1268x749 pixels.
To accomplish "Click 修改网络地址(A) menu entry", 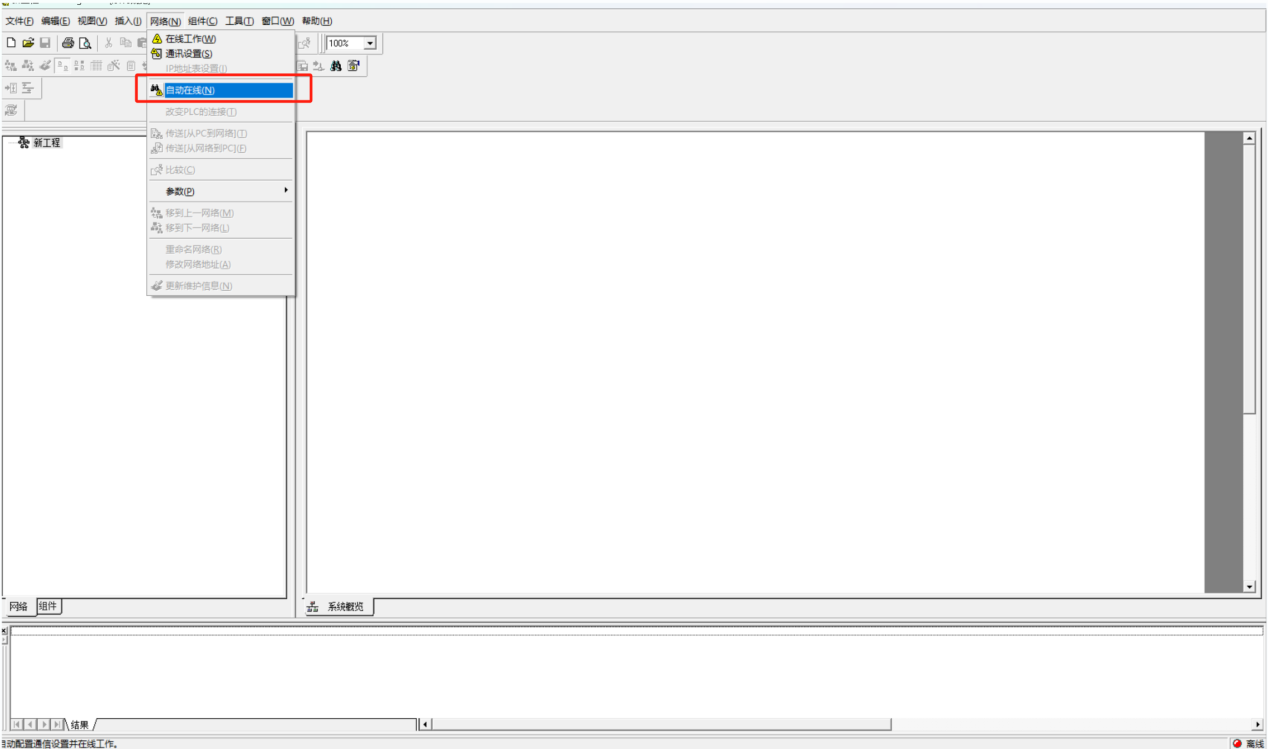I will point(221,264).
